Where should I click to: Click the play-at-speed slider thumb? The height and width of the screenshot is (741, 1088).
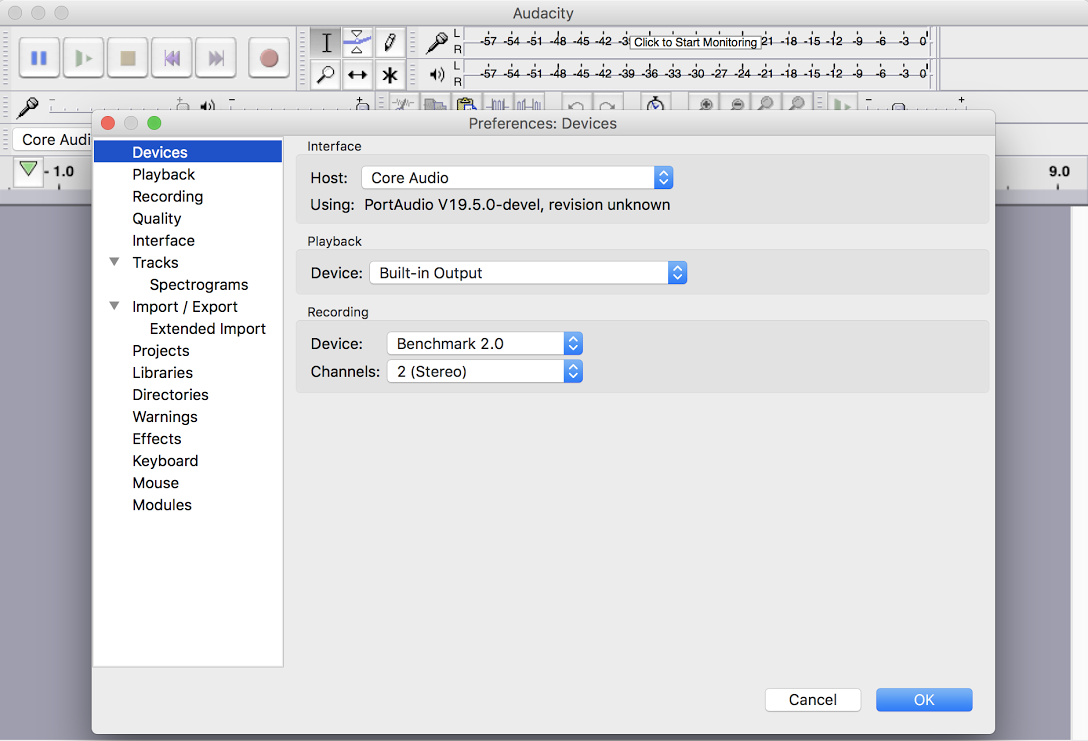tap(899, 106)
